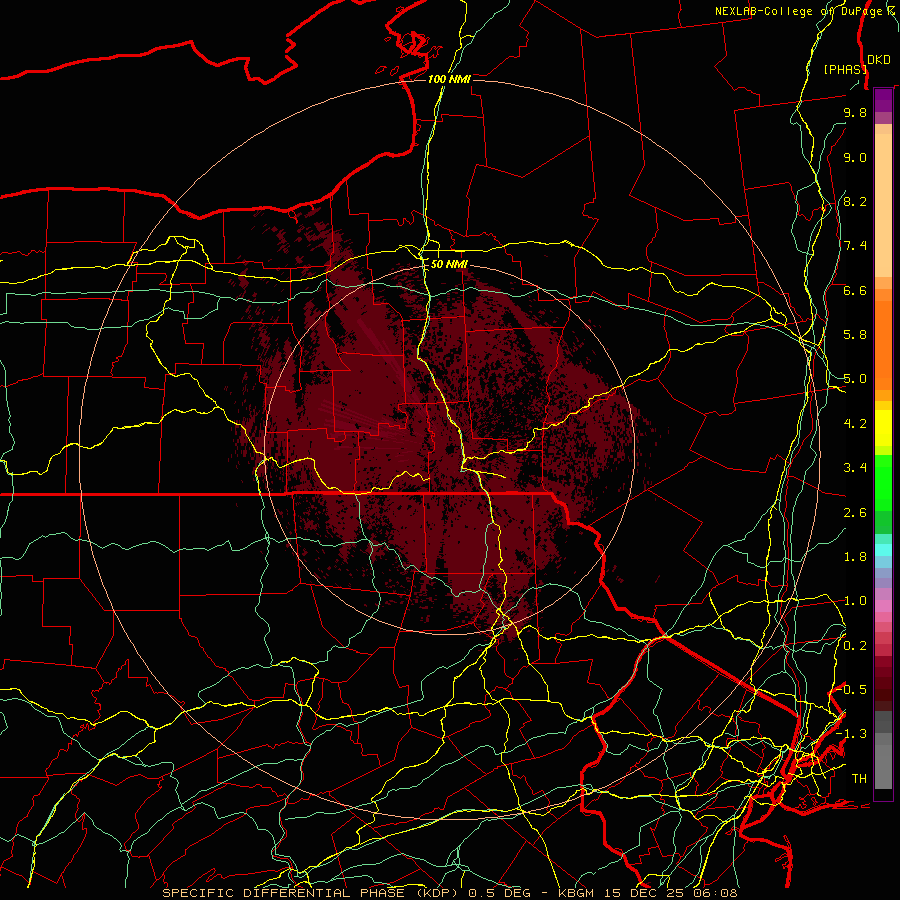Click the 5.0 legend value
The image size is (900, 900).
coord(855,379)
